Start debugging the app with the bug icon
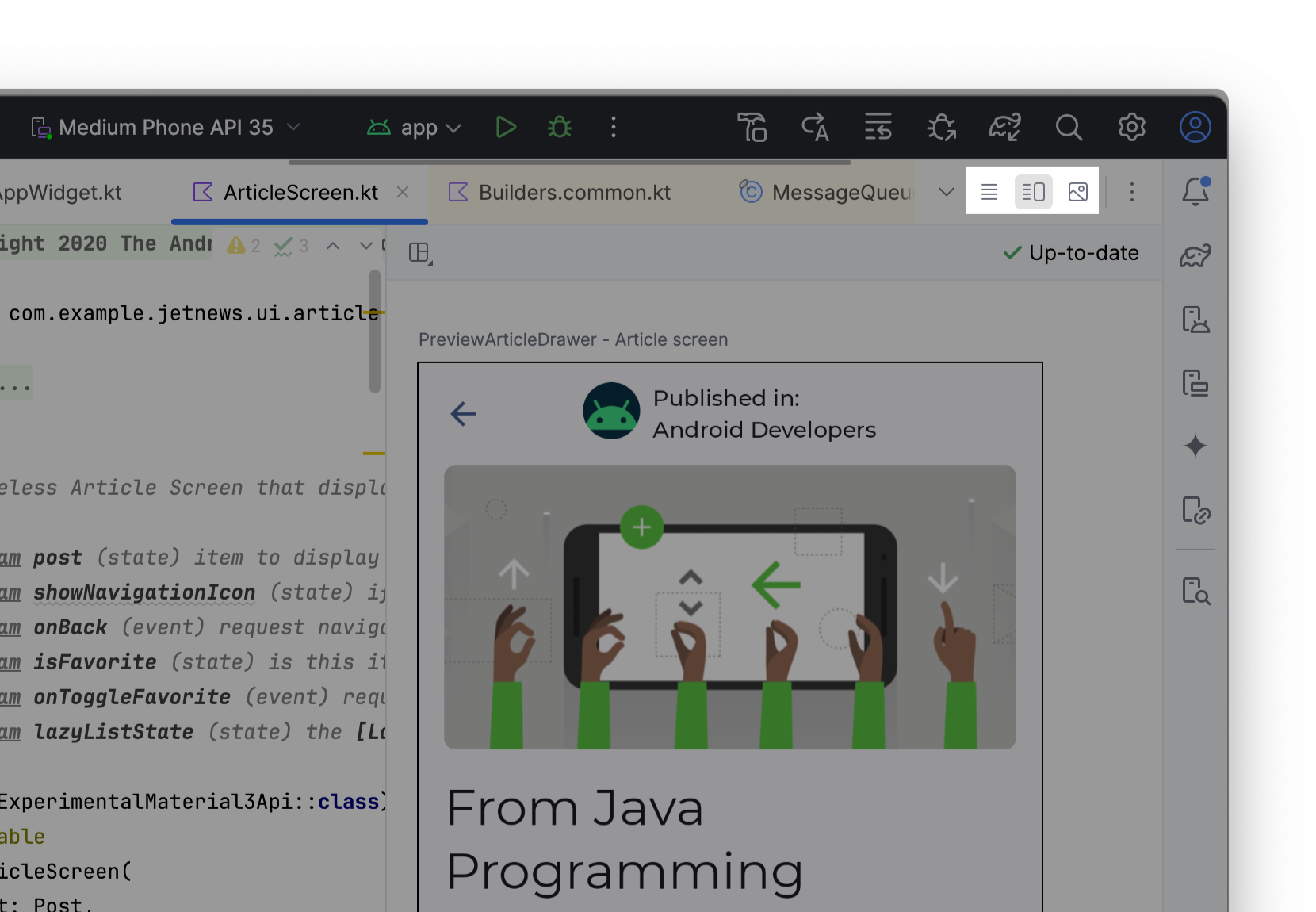 coord(560,127)
